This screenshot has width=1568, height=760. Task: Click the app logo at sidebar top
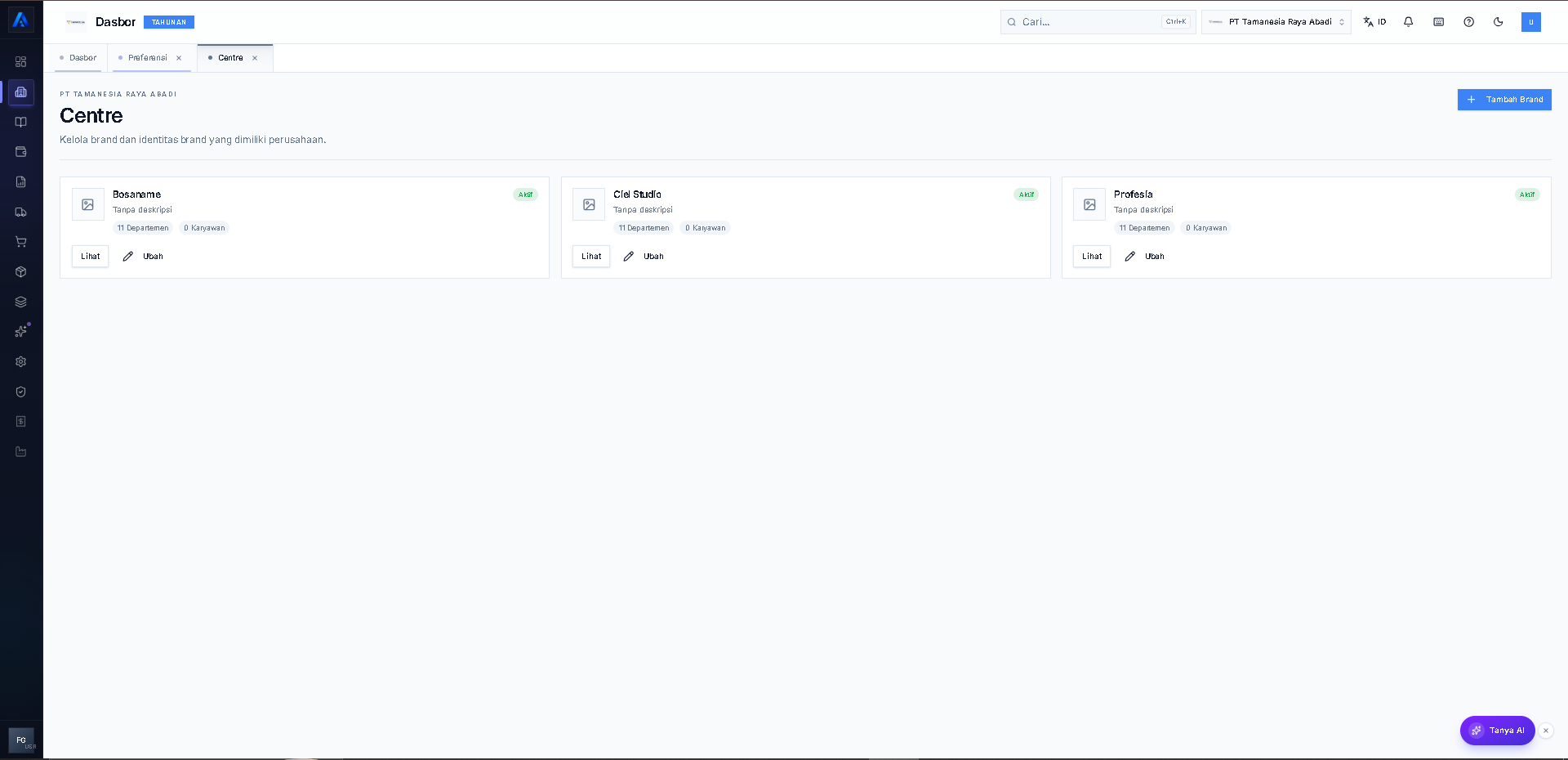(x=21, y=20)
